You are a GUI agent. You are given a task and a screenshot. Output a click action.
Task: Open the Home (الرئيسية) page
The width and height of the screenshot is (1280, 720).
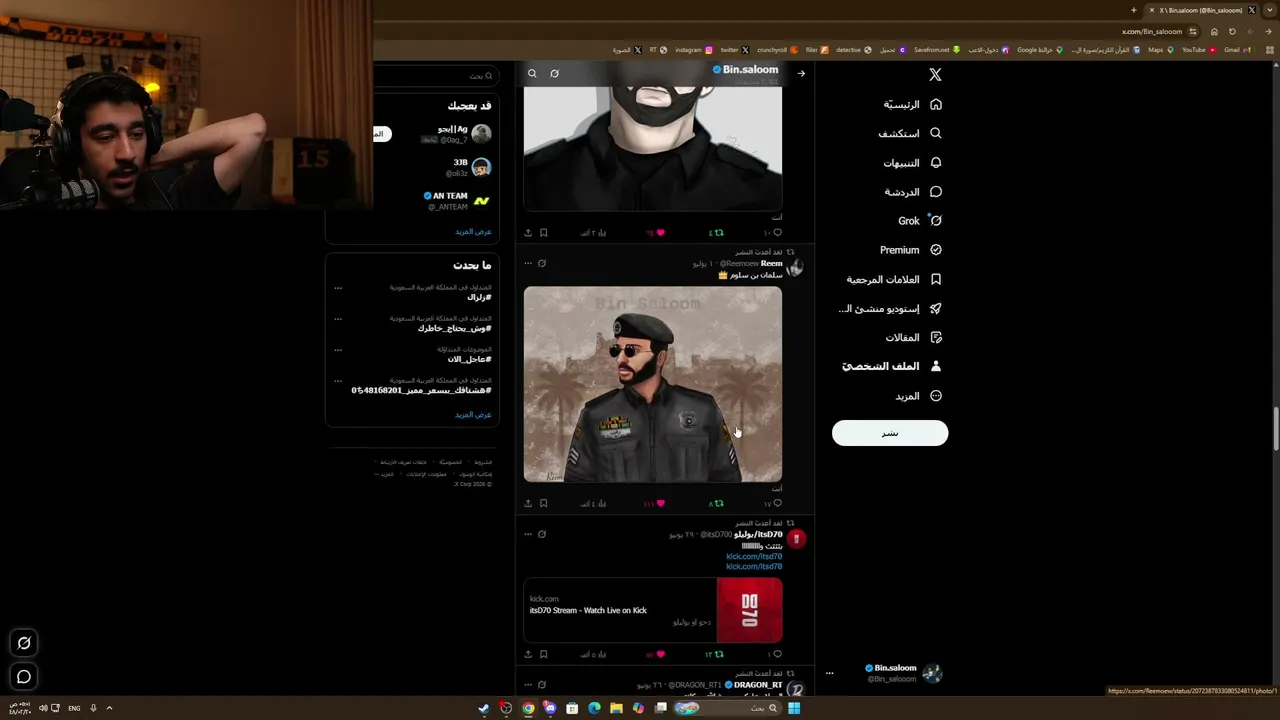coord(913,104)
